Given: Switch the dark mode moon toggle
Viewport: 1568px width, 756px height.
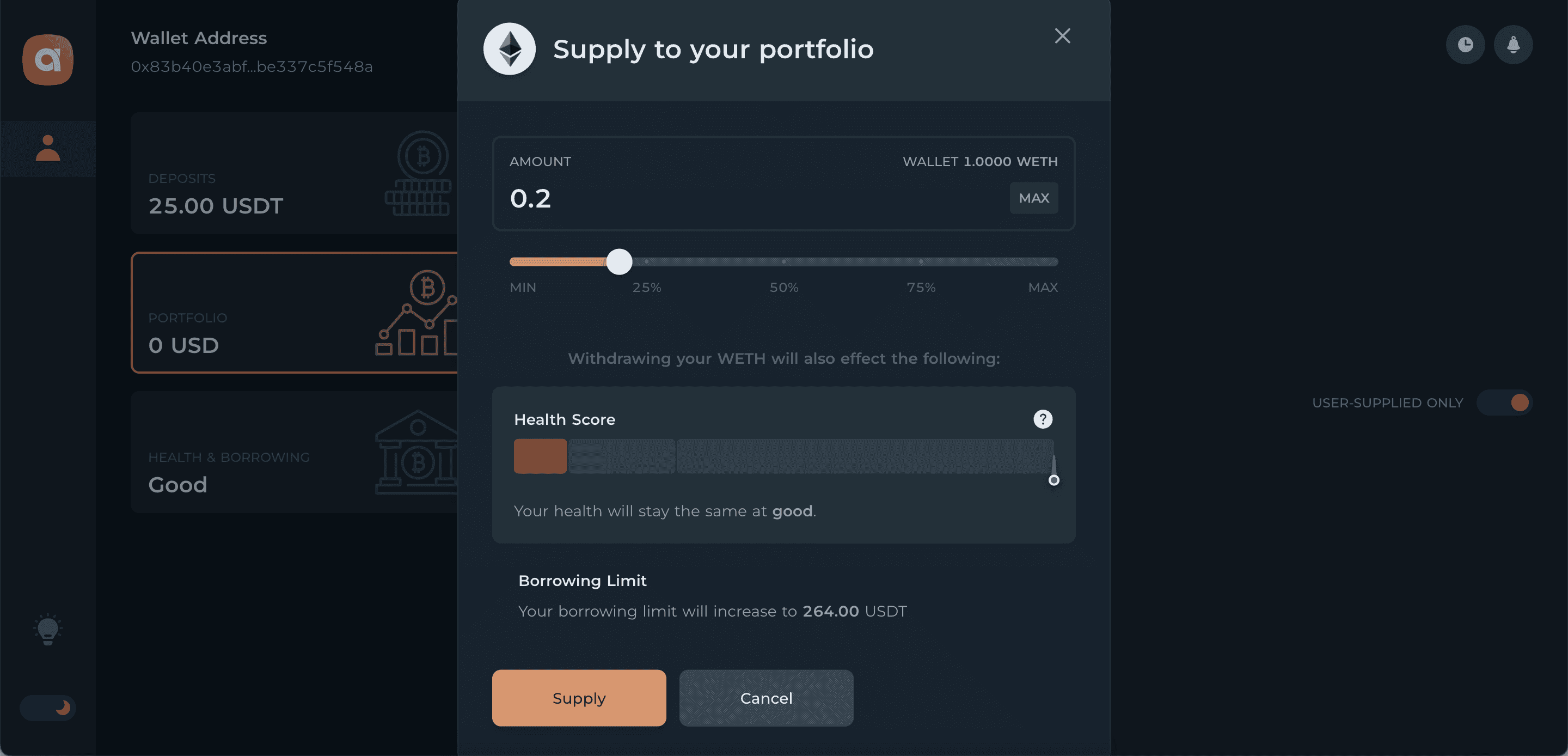Looking at the screenshot, I should point(47,708).
